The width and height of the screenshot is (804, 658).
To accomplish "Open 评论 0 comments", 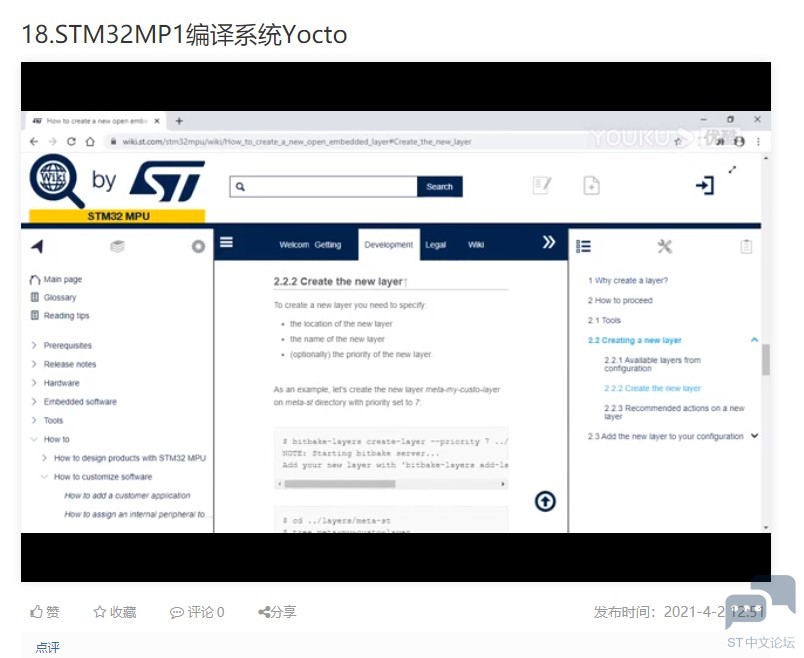I will click(197, 612).
